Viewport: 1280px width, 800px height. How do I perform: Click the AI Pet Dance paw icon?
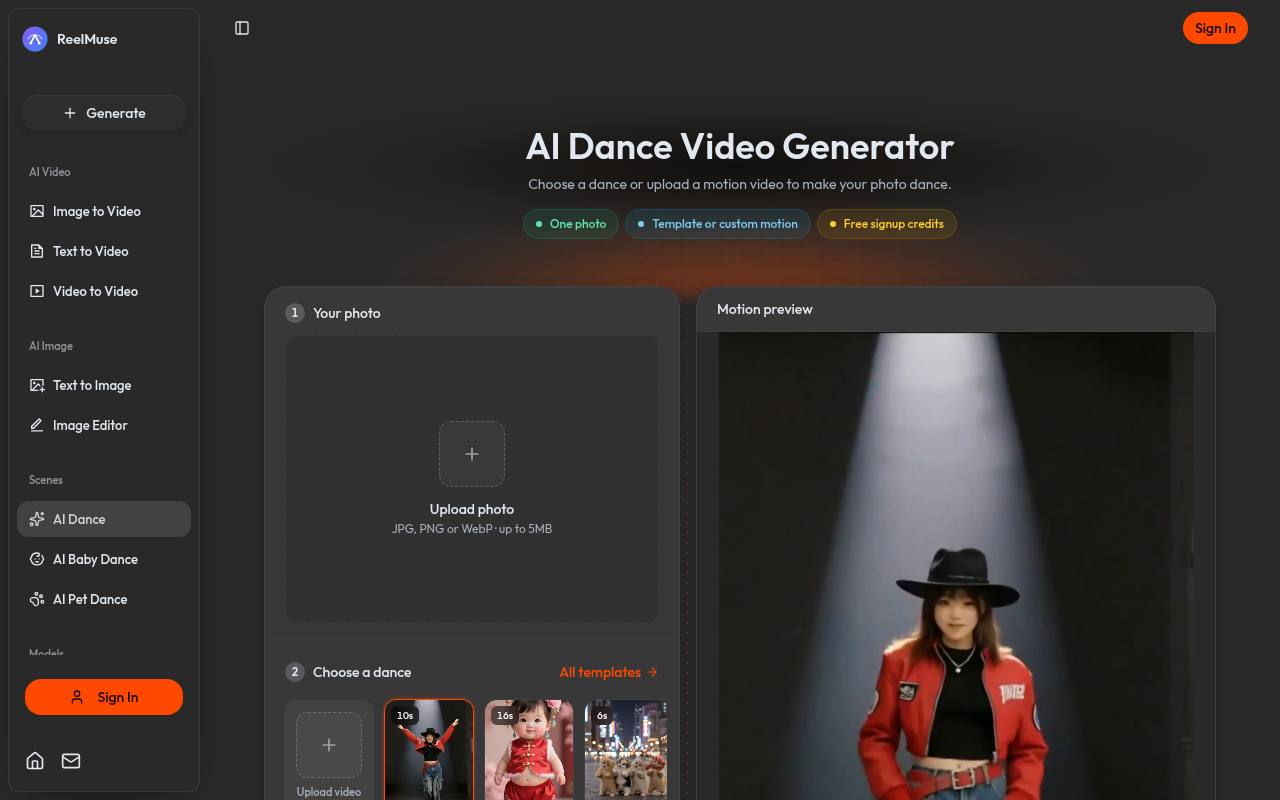click(37, 599)
